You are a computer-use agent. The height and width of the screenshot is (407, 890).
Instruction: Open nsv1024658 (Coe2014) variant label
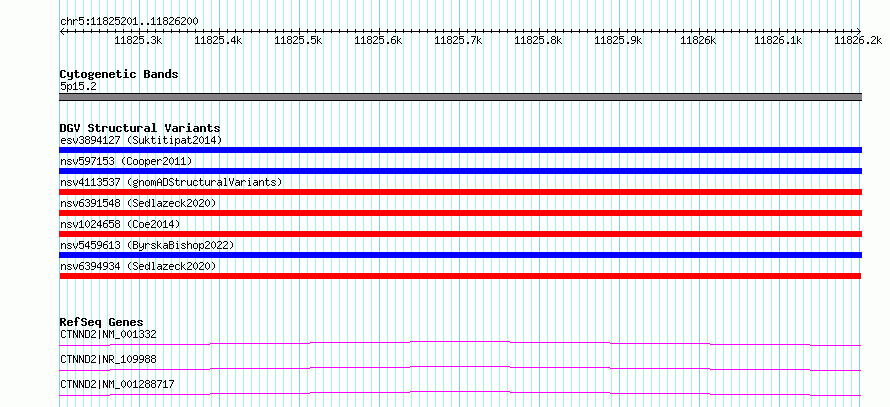120,224
